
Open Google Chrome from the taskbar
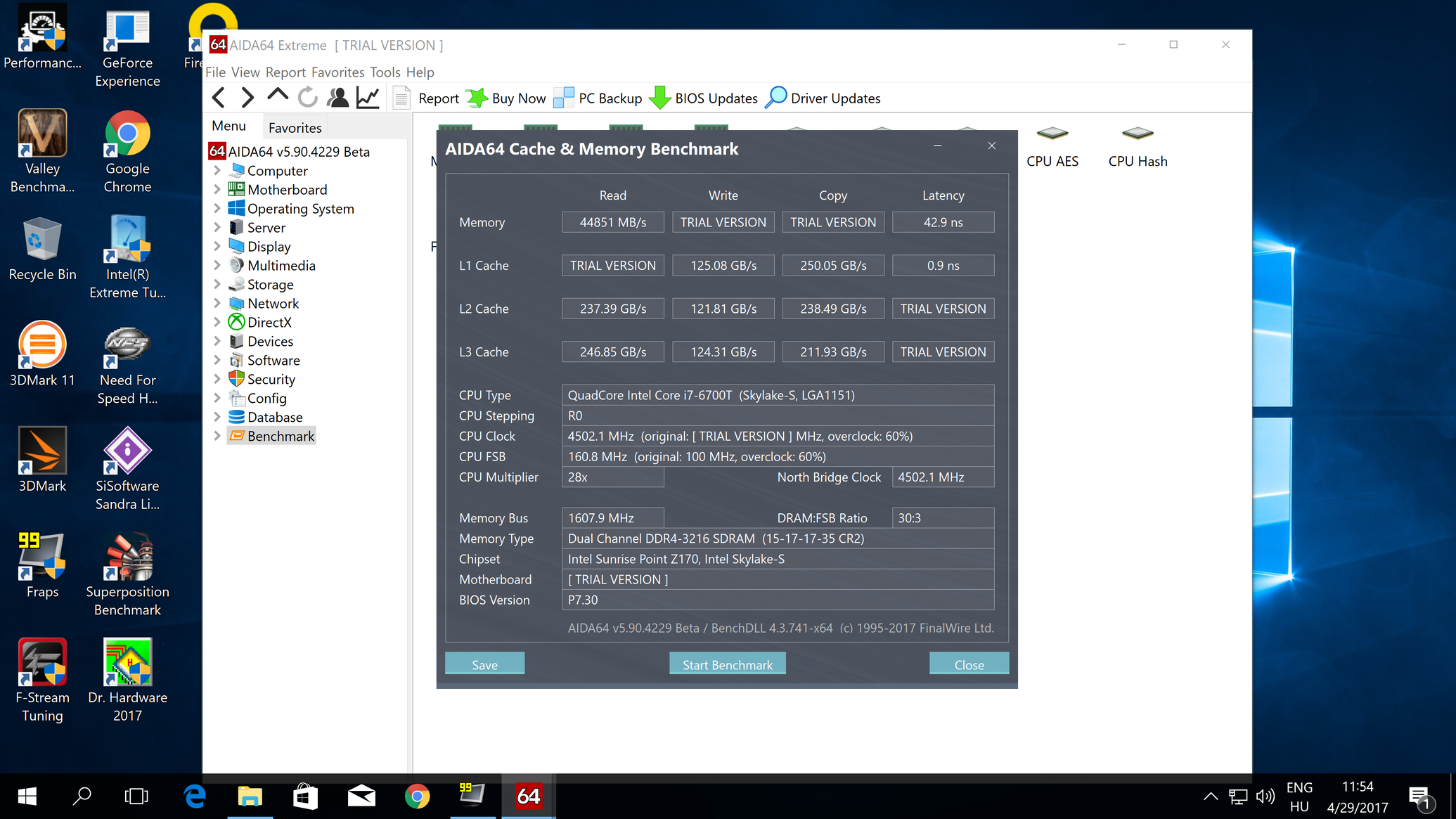point(417,797)
